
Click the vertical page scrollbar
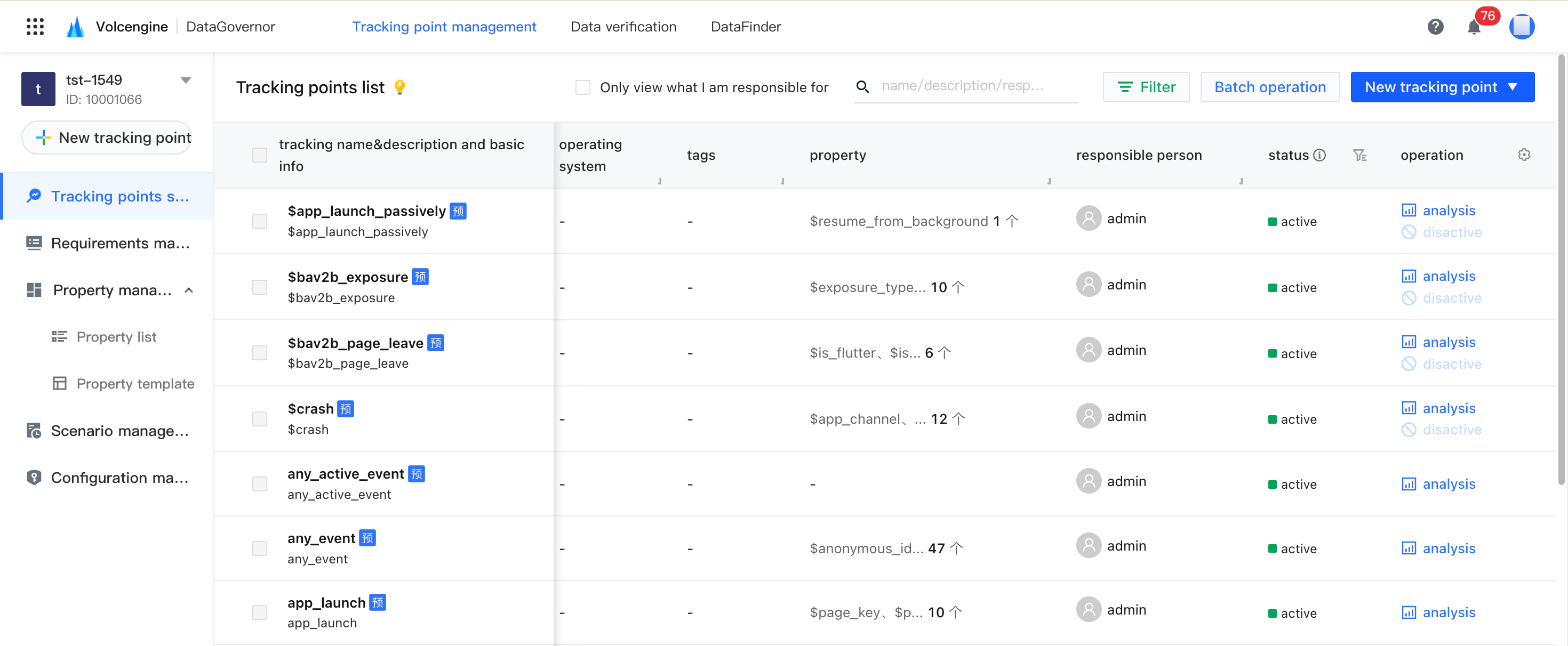tap(1562, 271)
